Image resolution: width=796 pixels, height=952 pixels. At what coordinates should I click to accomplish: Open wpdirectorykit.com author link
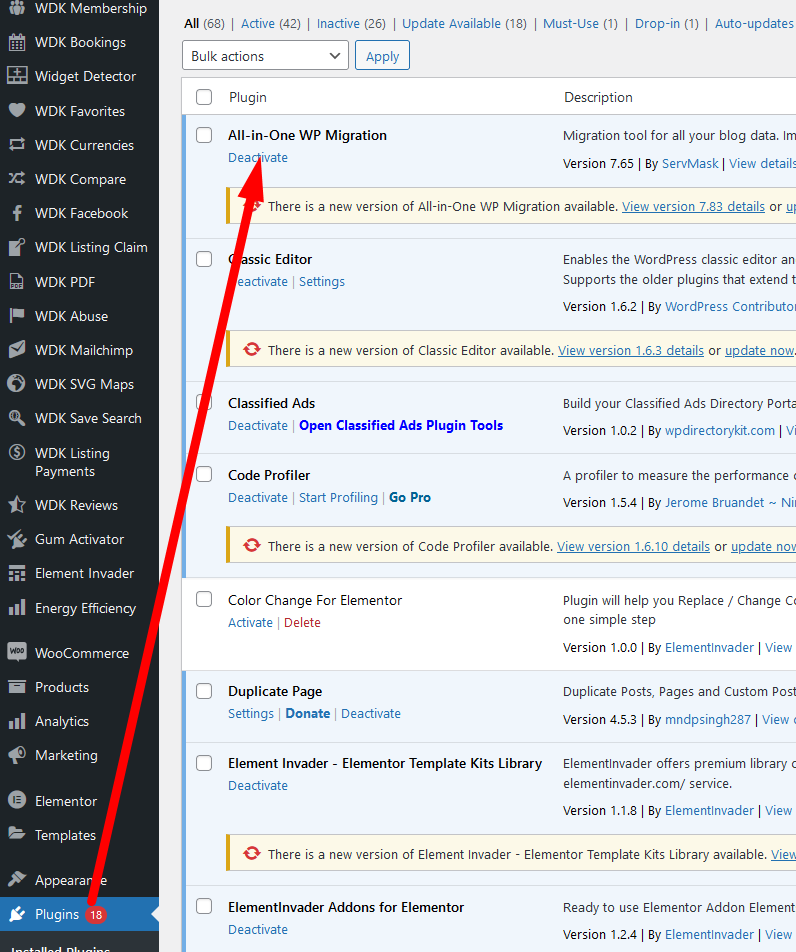[x=719, y=431]
